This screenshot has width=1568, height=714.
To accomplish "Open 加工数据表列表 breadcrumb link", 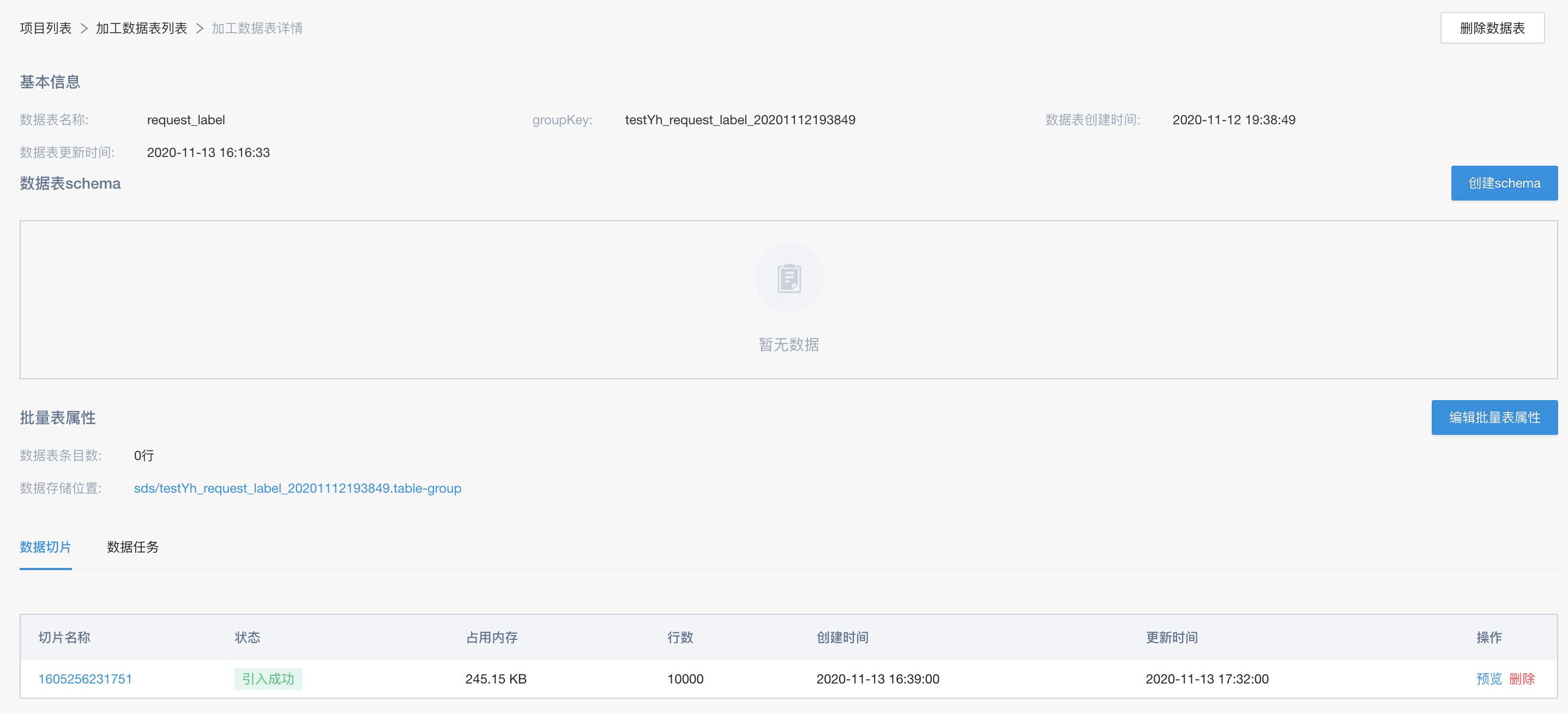I will (141, 28).
